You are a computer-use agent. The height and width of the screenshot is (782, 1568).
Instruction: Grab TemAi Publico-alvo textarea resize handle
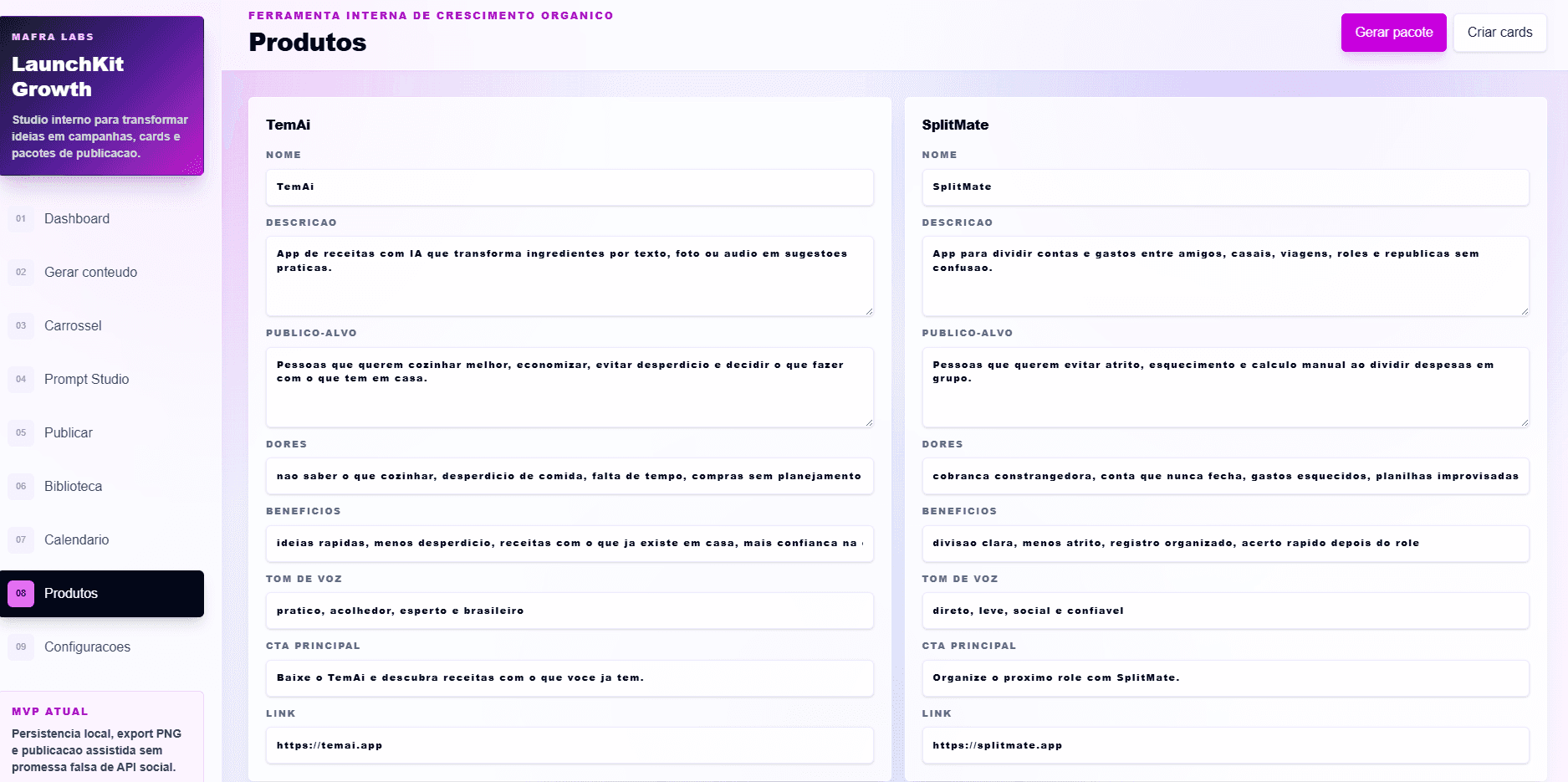coord(869,422)
